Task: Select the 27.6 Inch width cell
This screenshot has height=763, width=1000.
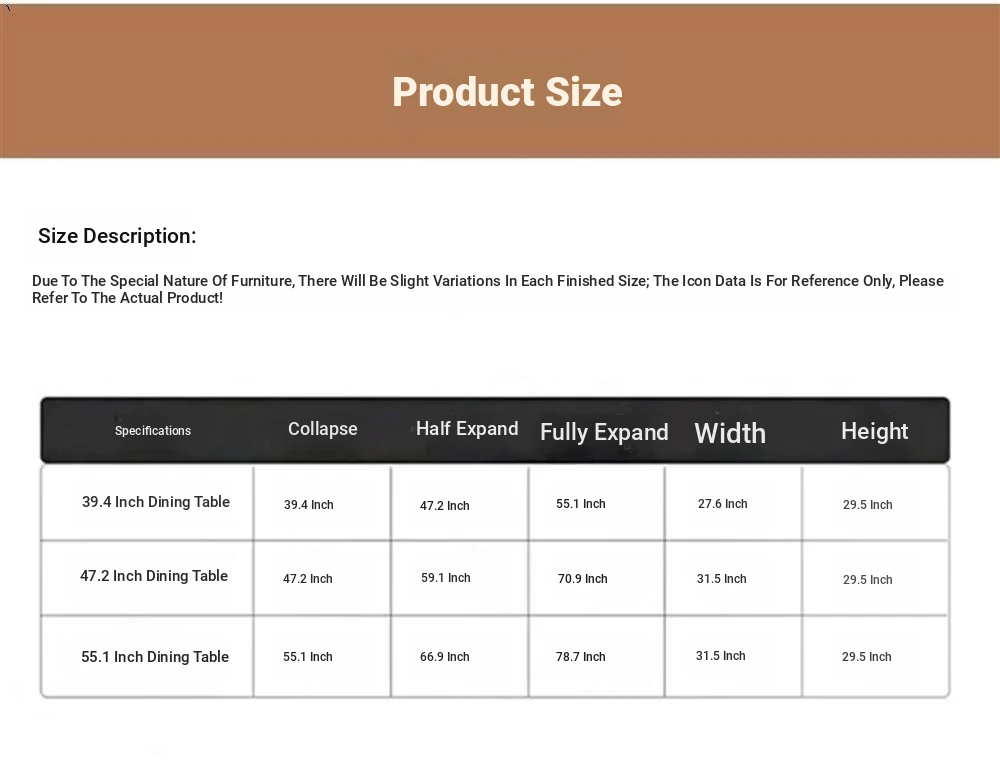Action: pos(723,504)
